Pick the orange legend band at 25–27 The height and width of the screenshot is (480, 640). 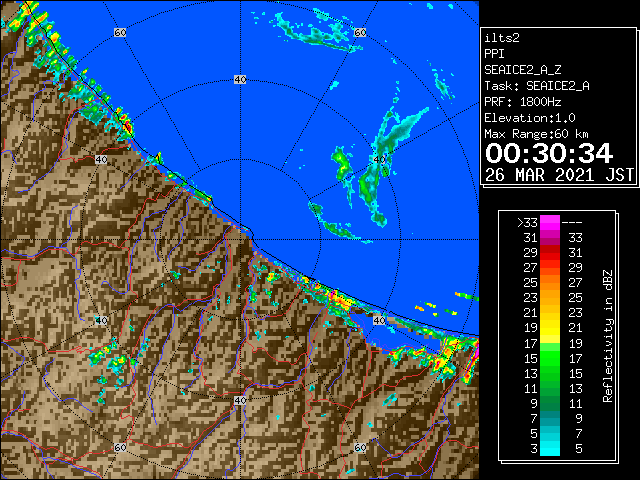(550, 283)
